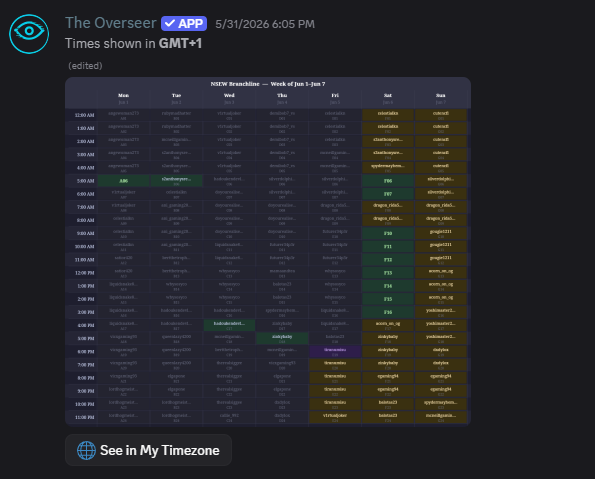Click the 8:00 PM time row label
The width and height of the screenshot is (595, 479).
85,378
